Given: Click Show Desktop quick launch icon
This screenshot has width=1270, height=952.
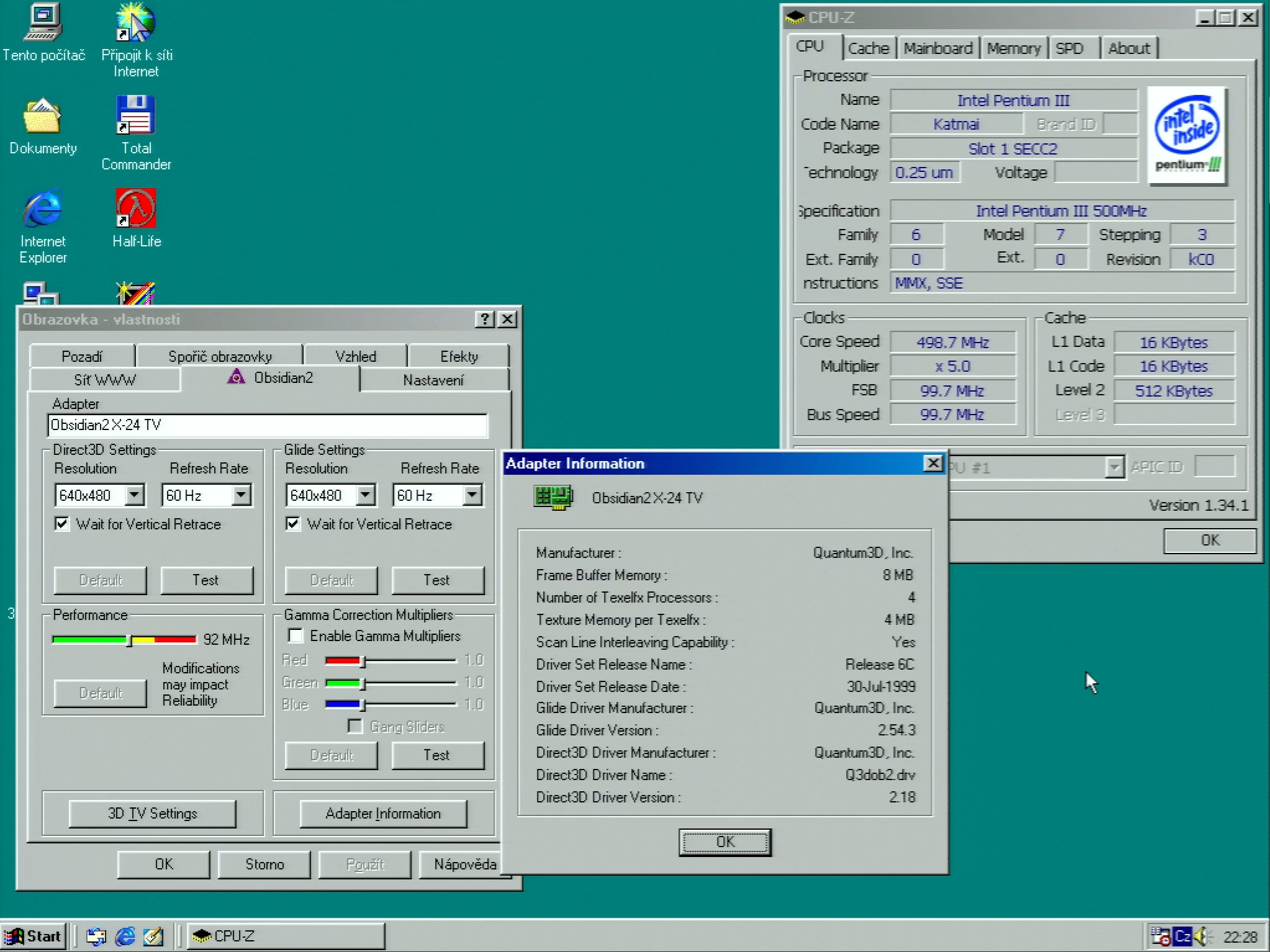Looking at the screenshot, I should click(153, 936).
